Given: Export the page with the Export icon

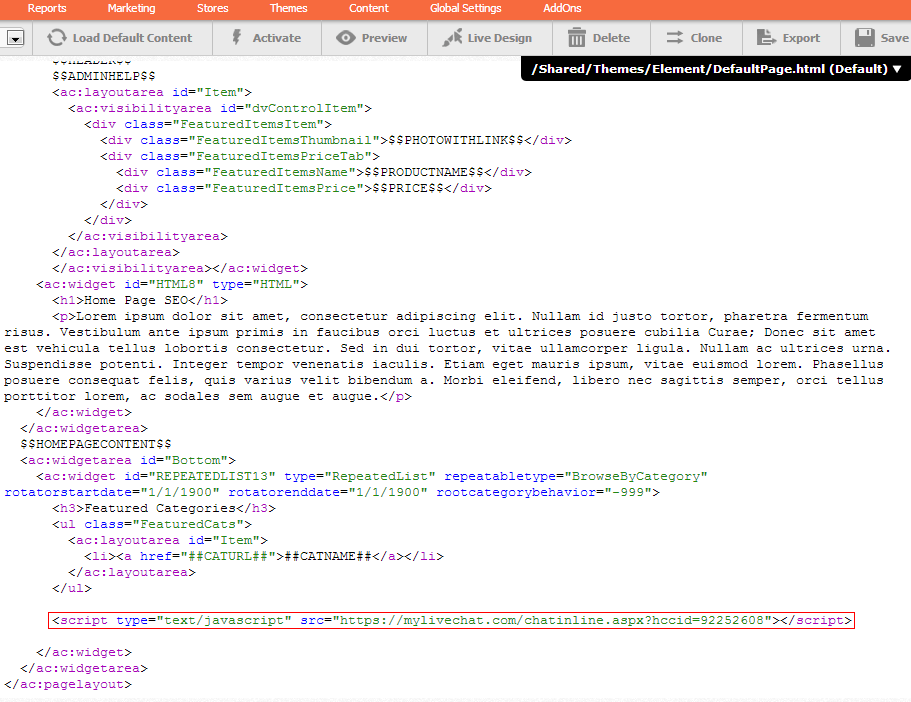Looking at the screenshot, I should (x=766, y=38).
